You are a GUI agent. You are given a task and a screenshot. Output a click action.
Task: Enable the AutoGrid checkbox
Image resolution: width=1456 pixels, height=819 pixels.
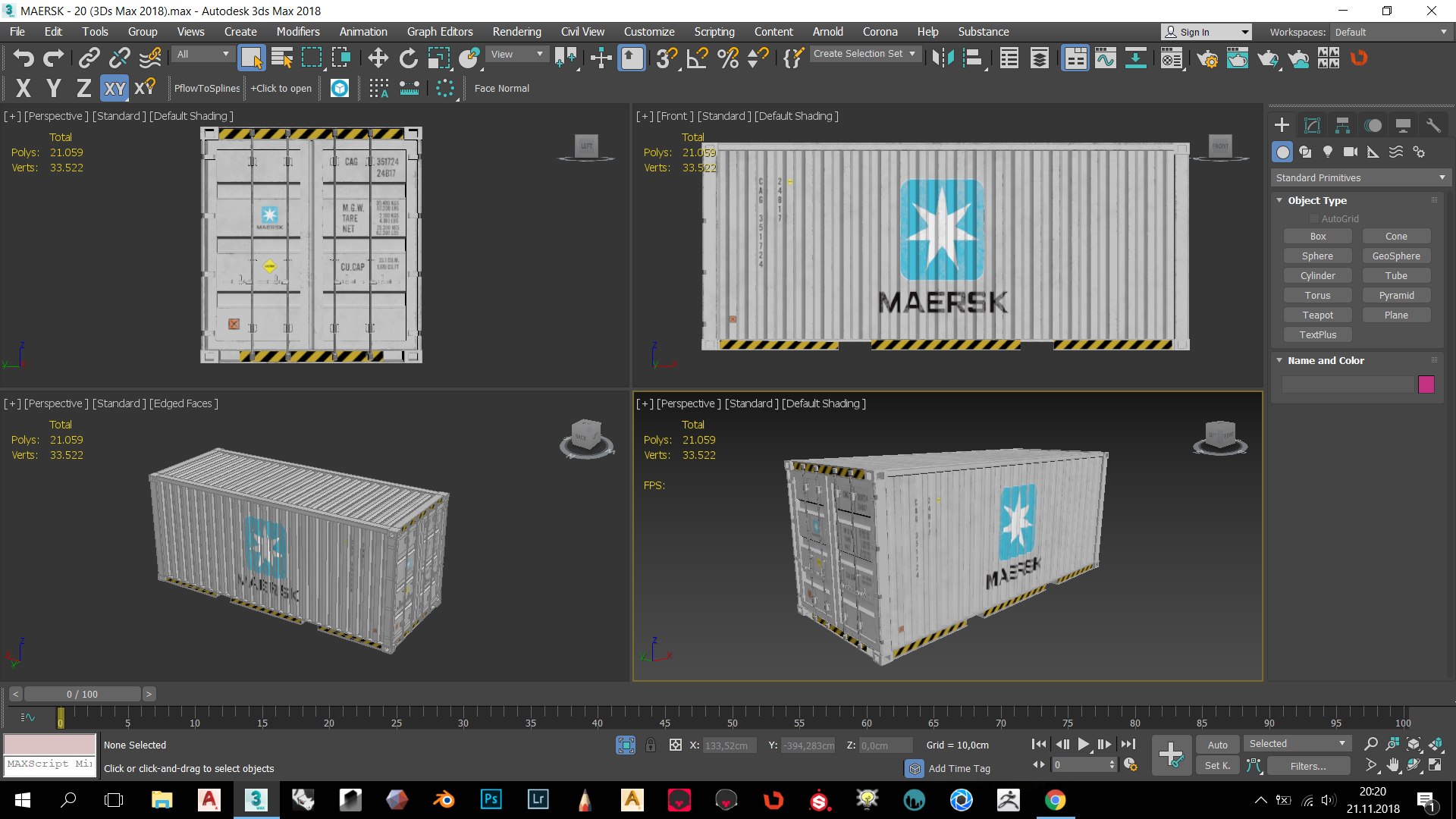[x=1314, y=218]
